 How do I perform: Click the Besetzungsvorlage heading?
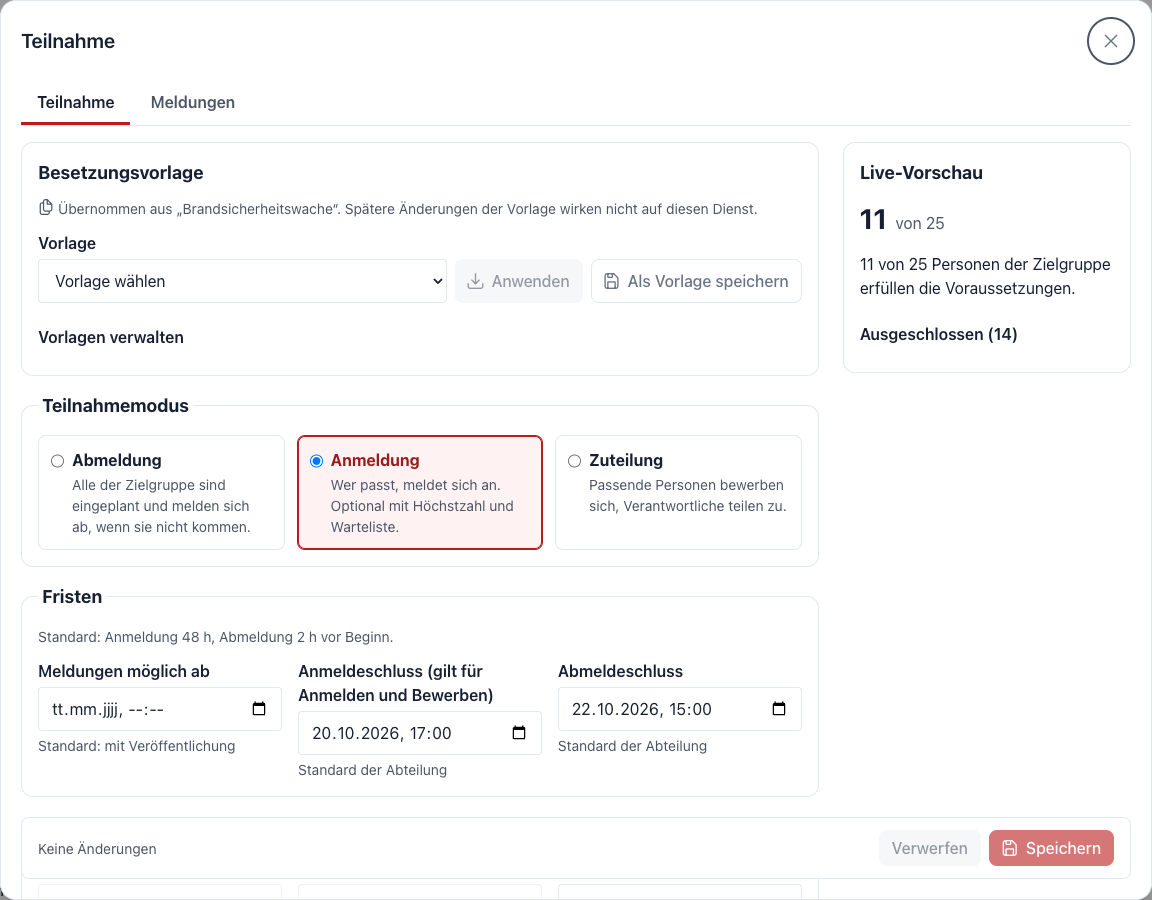(120, 173)
